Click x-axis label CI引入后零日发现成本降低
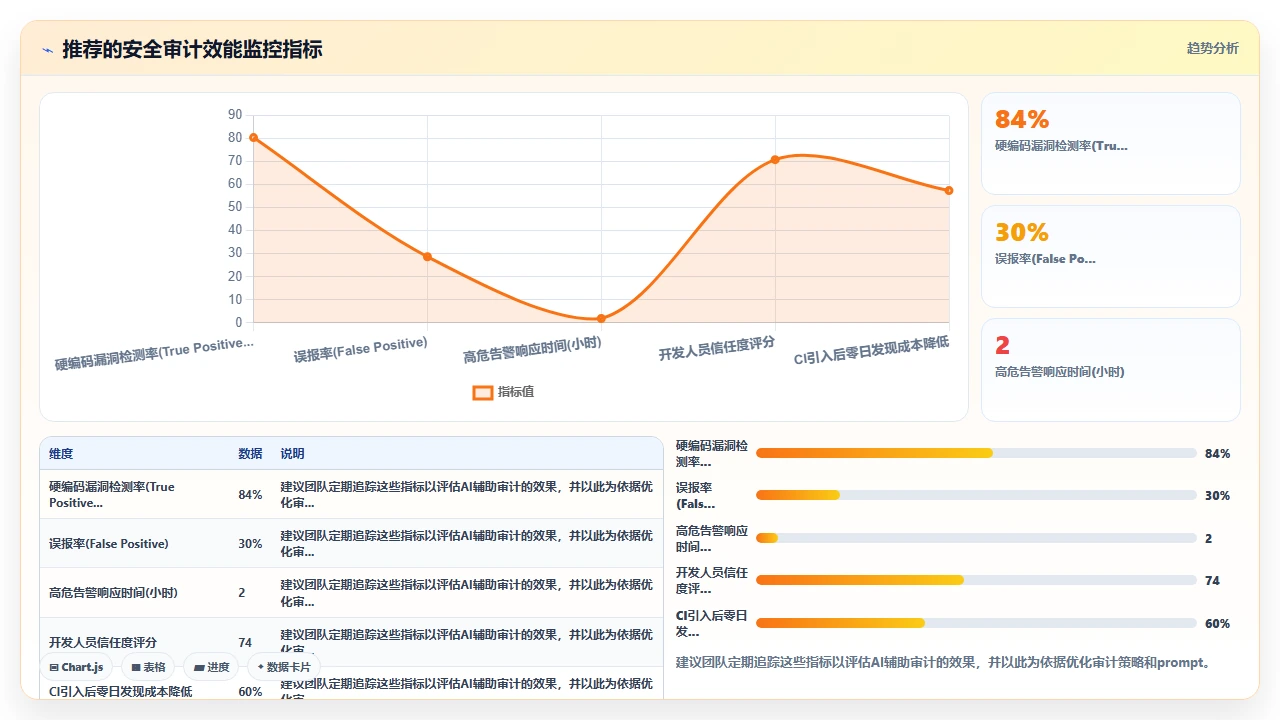The image size is (1280, 720). pyautogui.click(x=872, y=351)
